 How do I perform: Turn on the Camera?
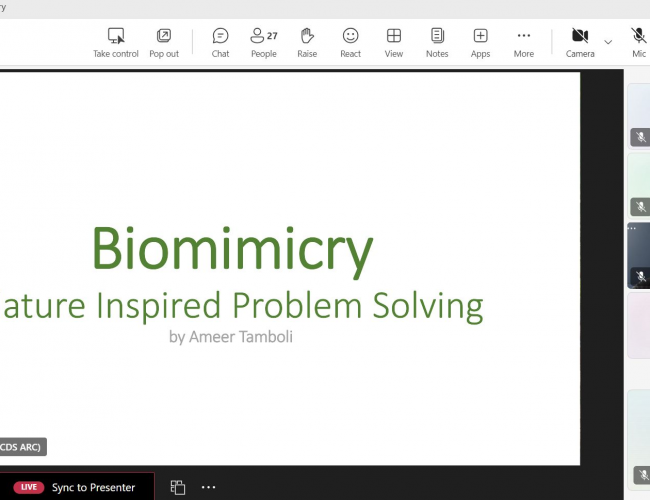tap(580, 42)
